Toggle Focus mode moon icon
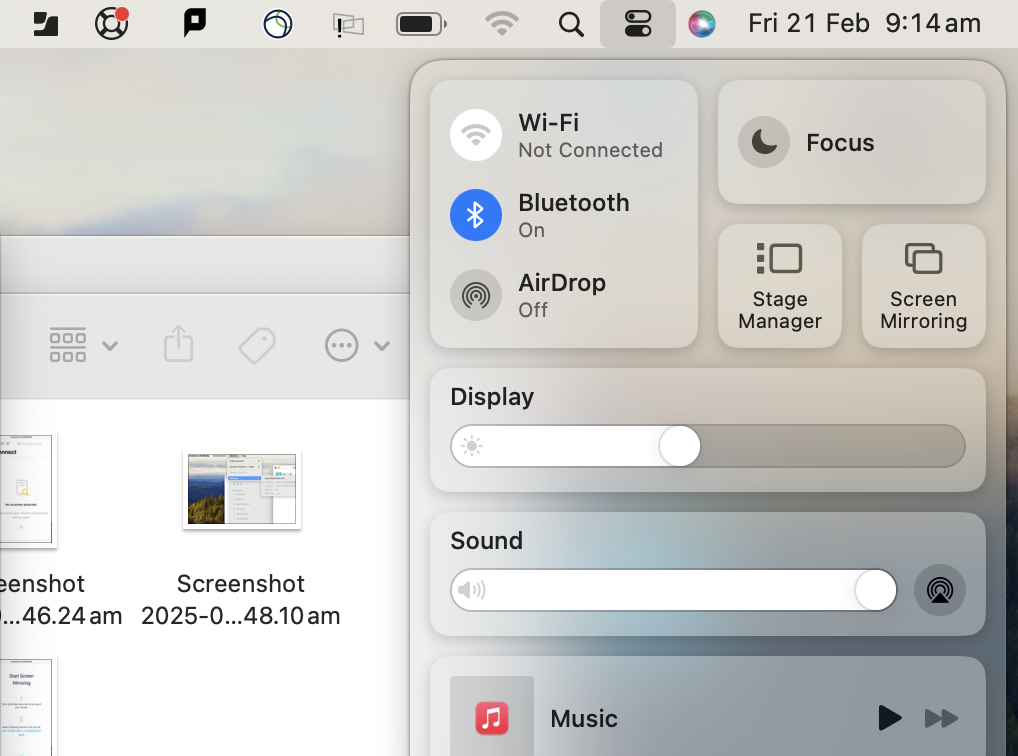Viewport: 1018px width, 756px height. point(764,143)
